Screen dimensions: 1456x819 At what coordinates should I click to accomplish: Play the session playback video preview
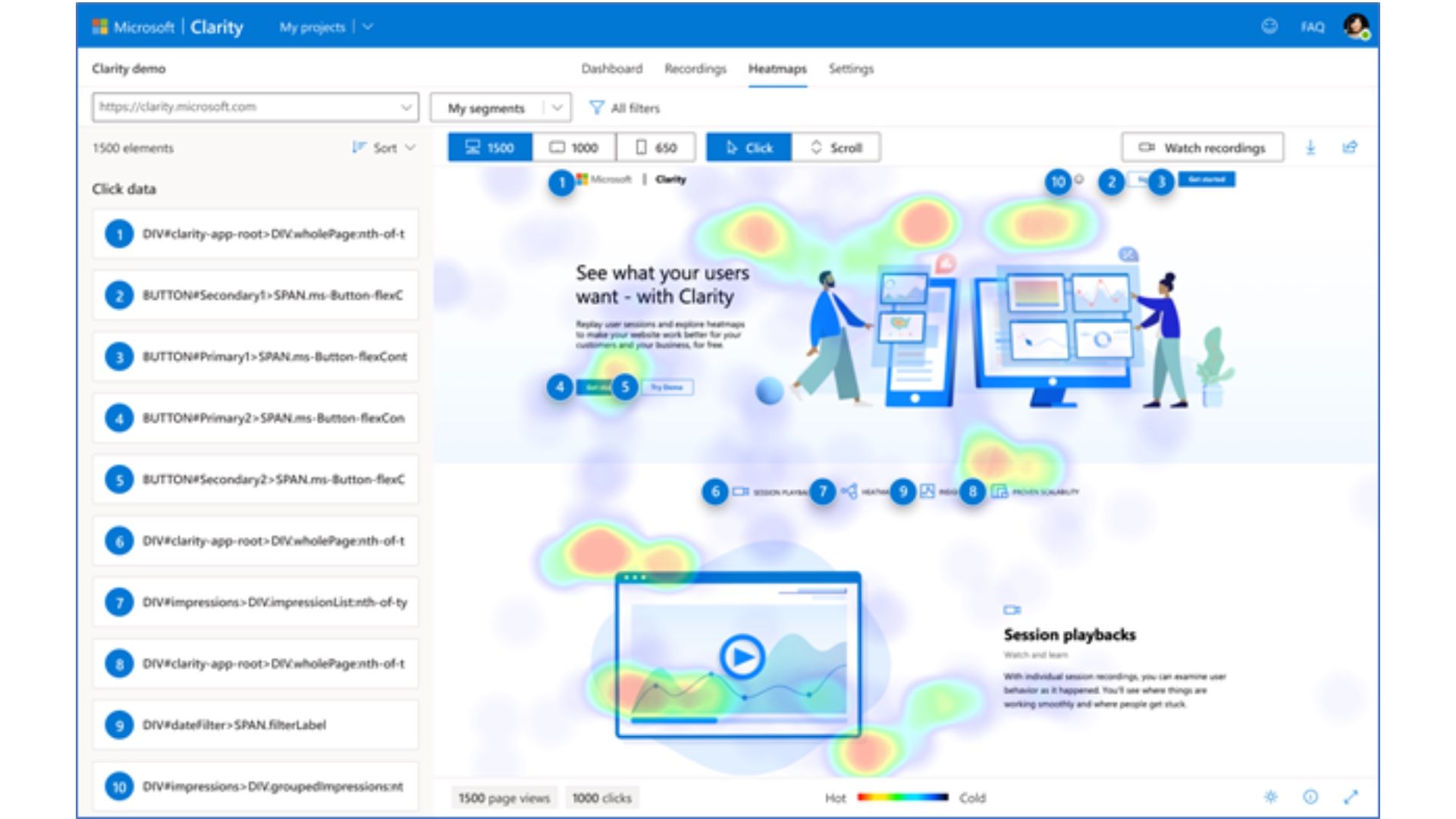tap(741, 657)
